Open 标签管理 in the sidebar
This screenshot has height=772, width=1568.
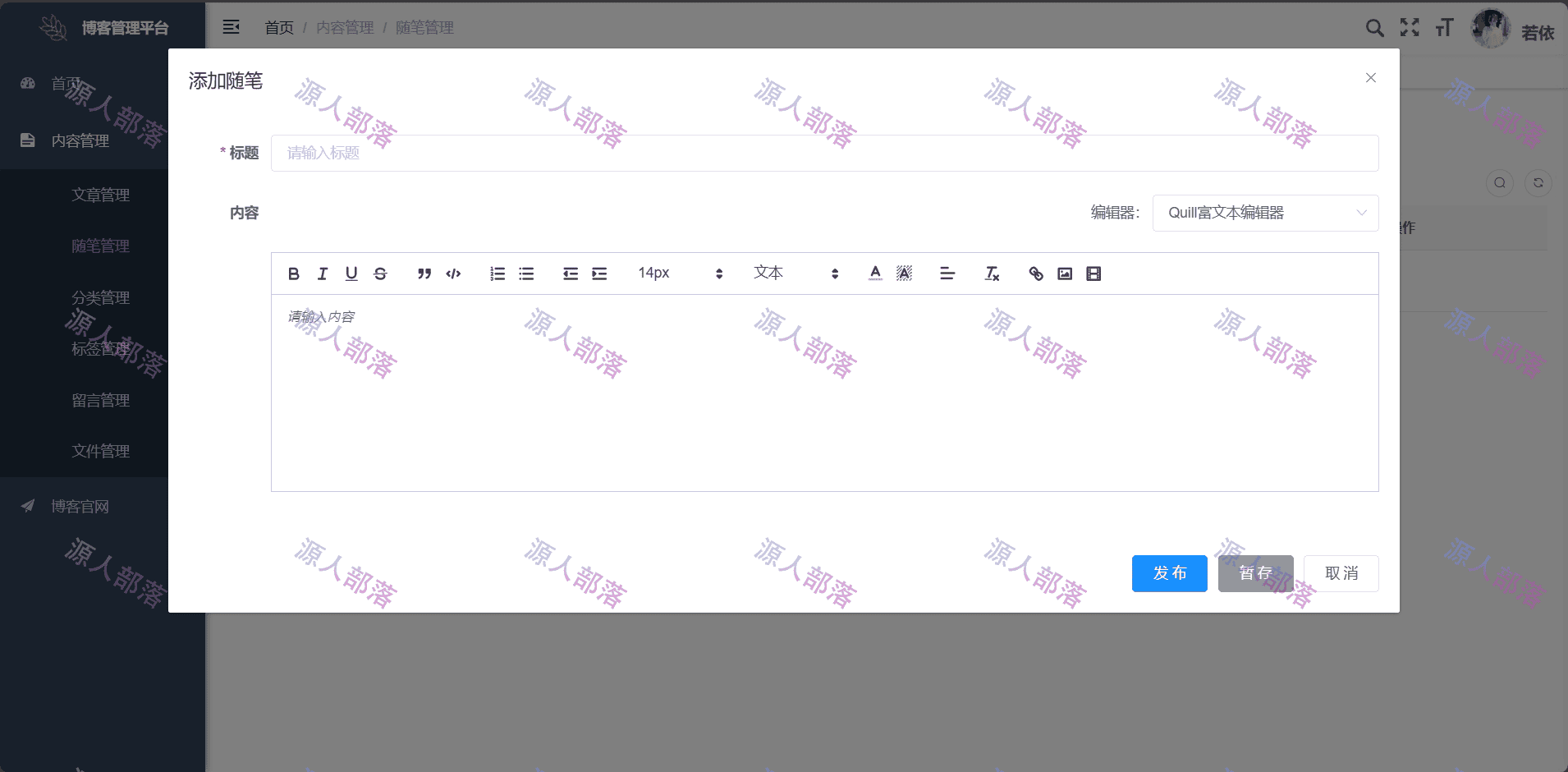[101, 348]
